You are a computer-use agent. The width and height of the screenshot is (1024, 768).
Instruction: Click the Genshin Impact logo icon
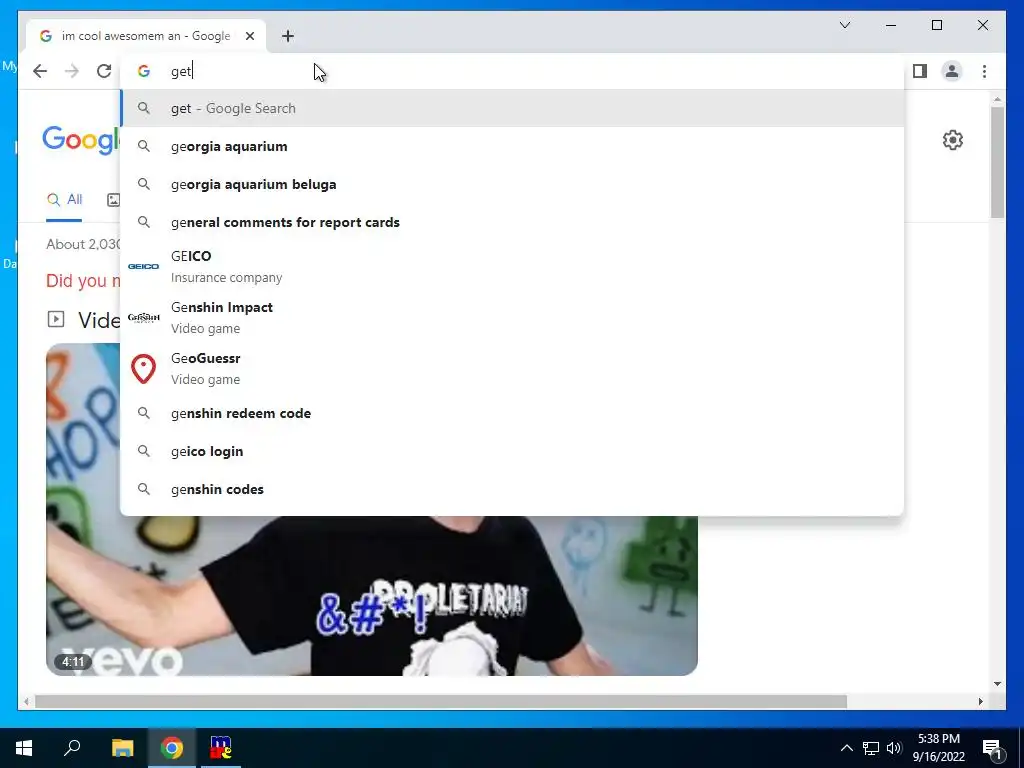(144, 317)
